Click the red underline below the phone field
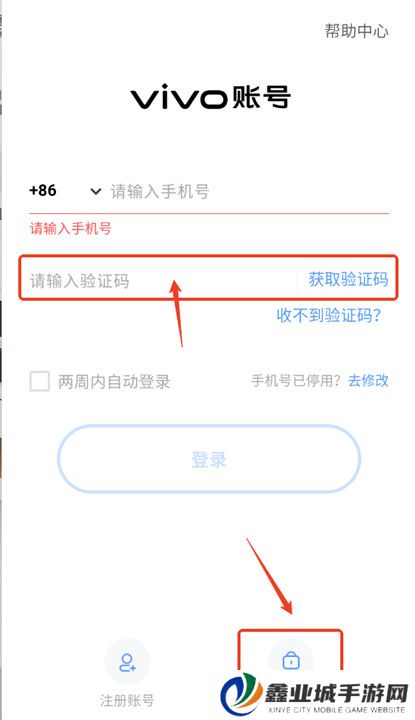Image resolution: width=415 pixels, height=720 pixels. point(209,214)
